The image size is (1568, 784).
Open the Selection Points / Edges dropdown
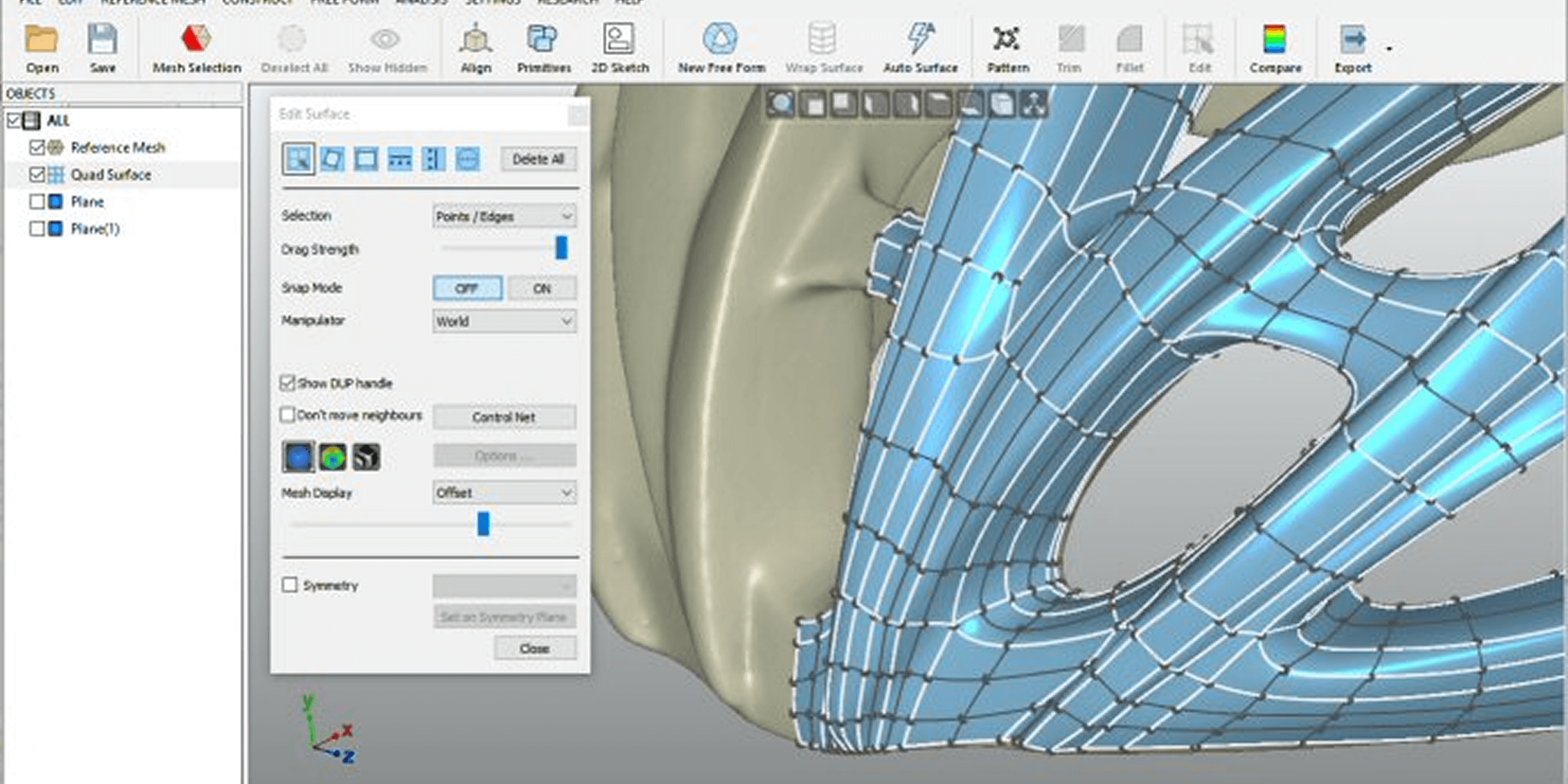[504, 216]
